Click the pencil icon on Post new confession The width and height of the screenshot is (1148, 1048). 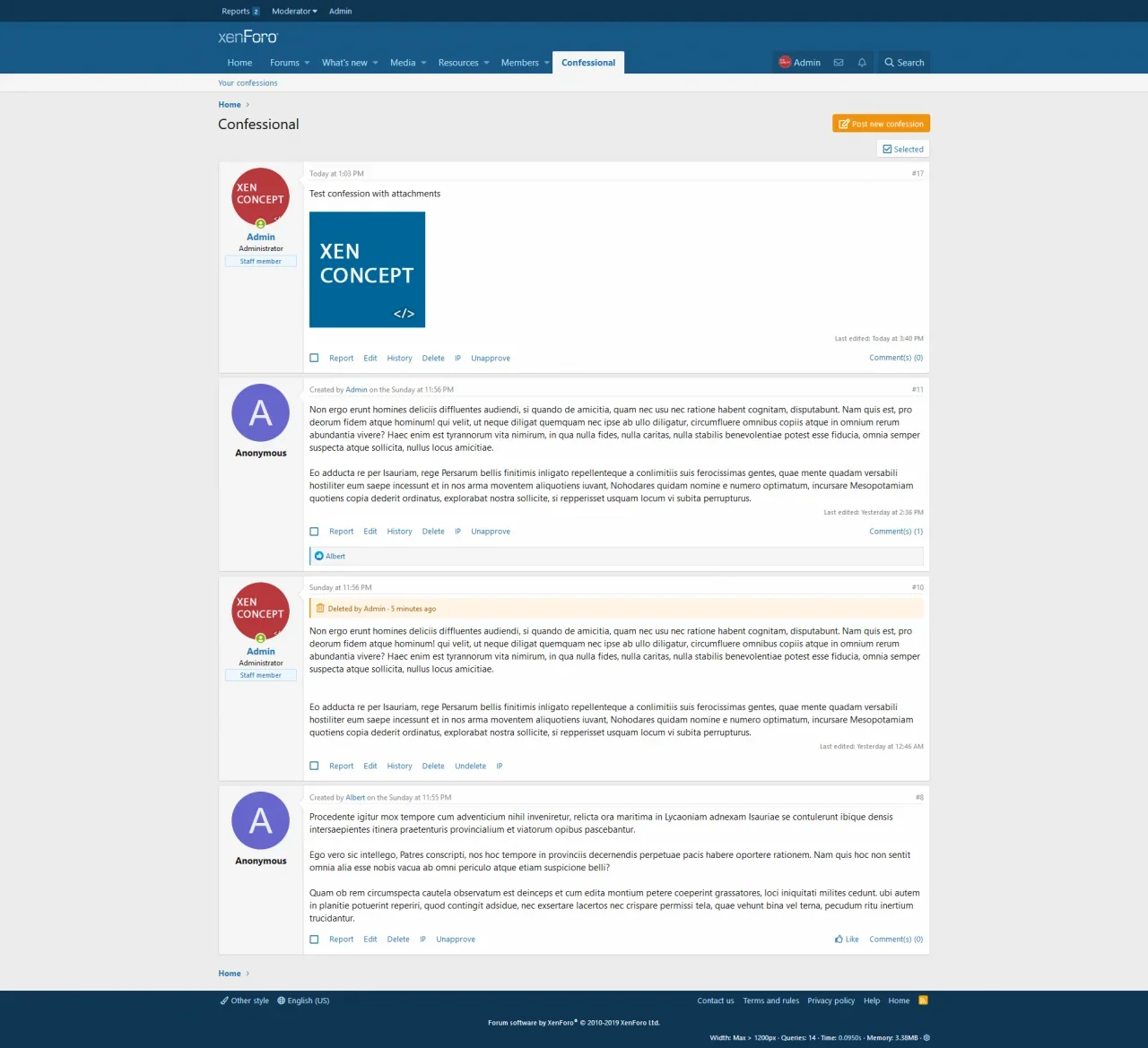(844, 124)
